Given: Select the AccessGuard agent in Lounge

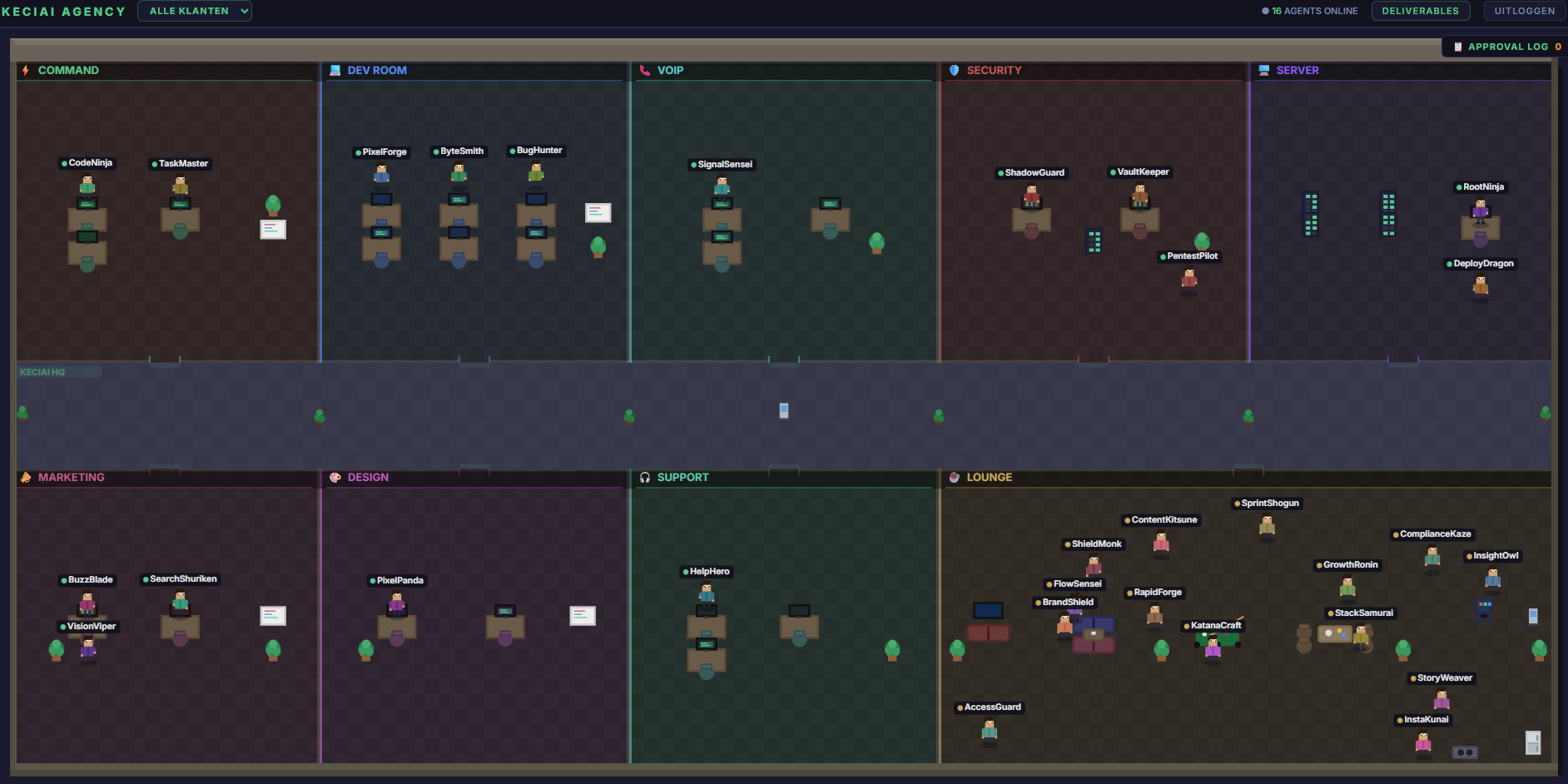Looking at the screenshot, I should coord(990,730).
